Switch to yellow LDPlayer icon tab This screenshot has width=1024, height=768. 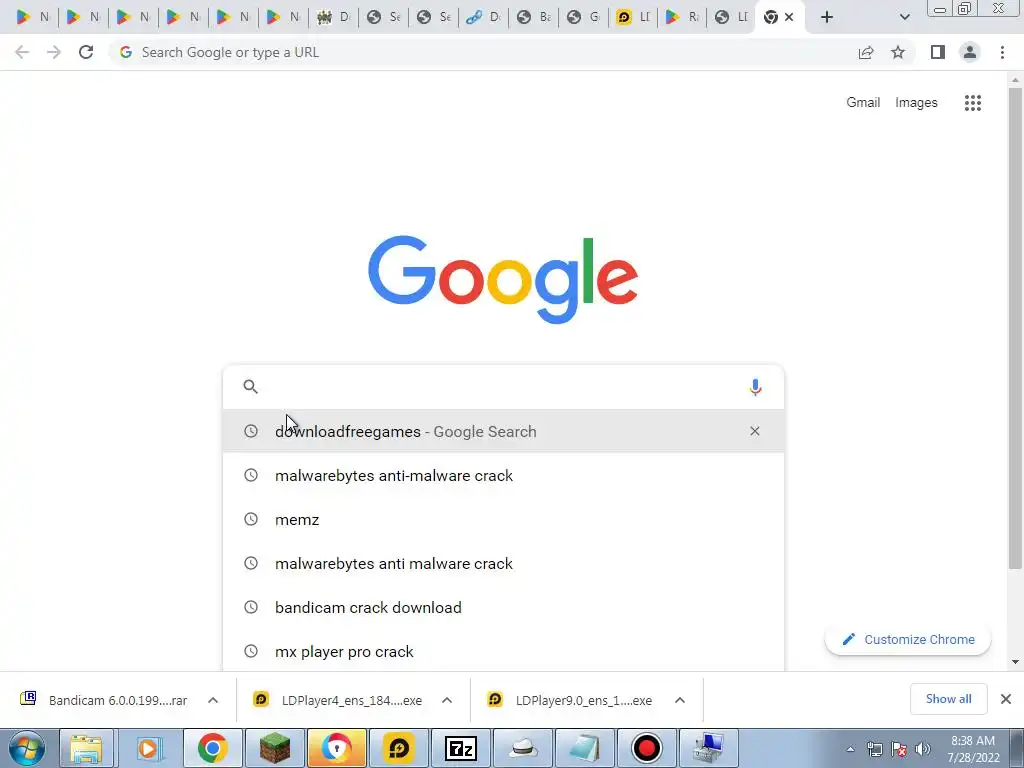[x=633, y=17]
